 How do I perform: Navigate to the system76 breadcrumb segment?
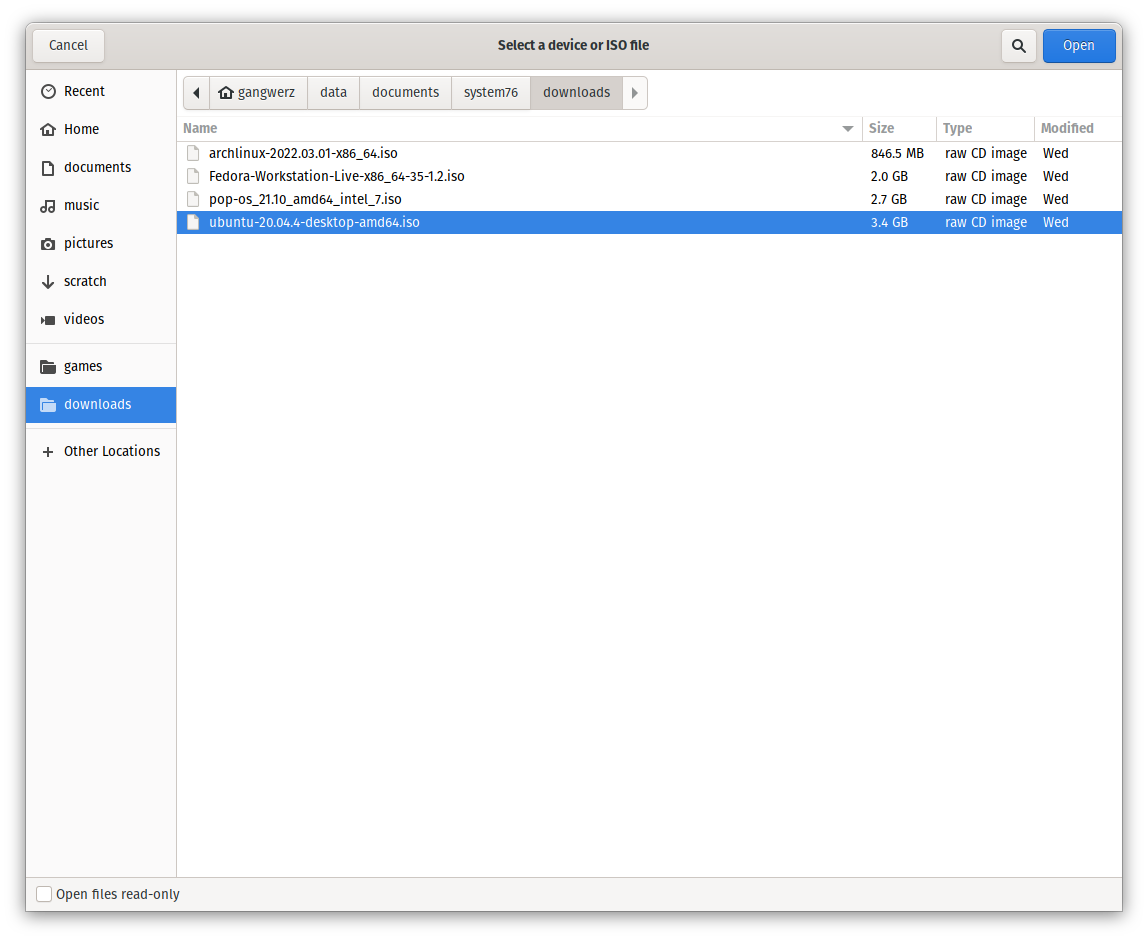490,92
